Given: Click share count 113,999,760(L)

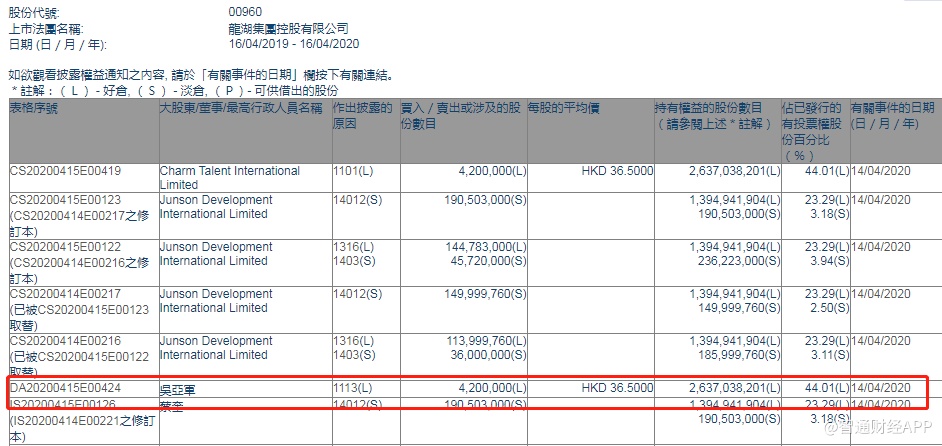Looking at the screenshot, I should 485,341.
